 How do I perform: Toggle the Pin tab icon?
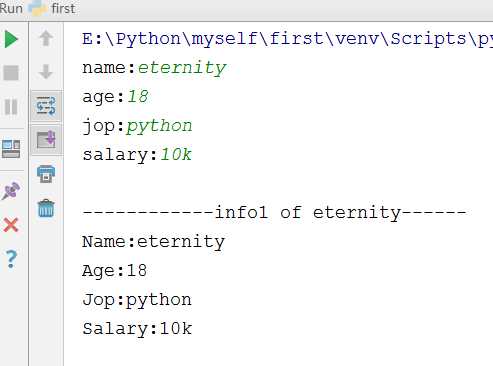[x=11, y=191]
